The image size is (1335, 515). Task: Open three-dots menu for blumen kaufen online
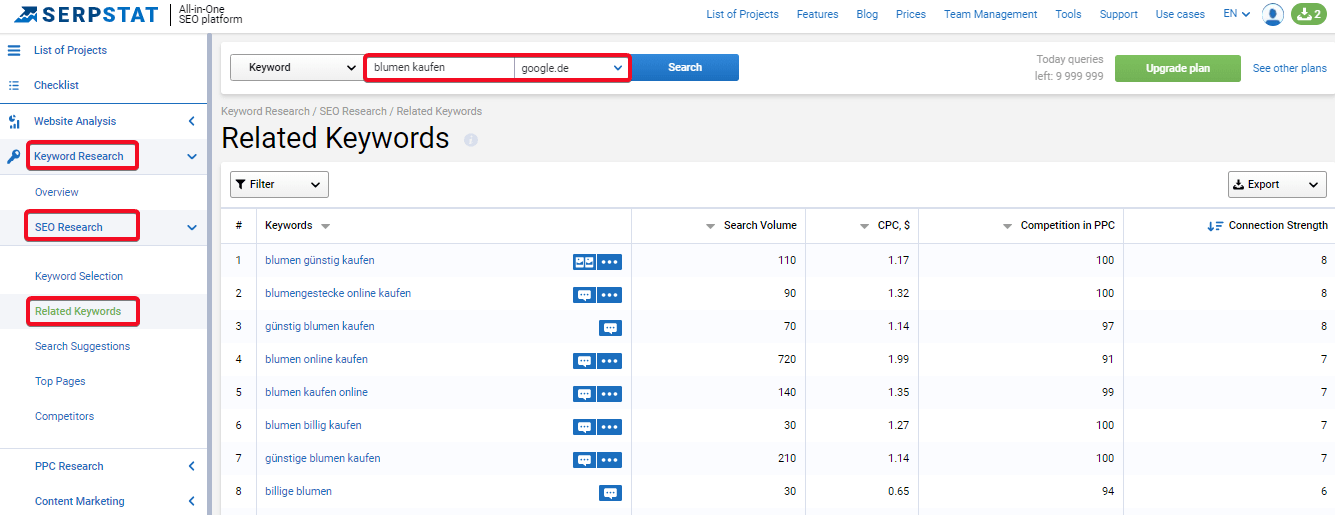pyautogui.click(x=610, y=394)
